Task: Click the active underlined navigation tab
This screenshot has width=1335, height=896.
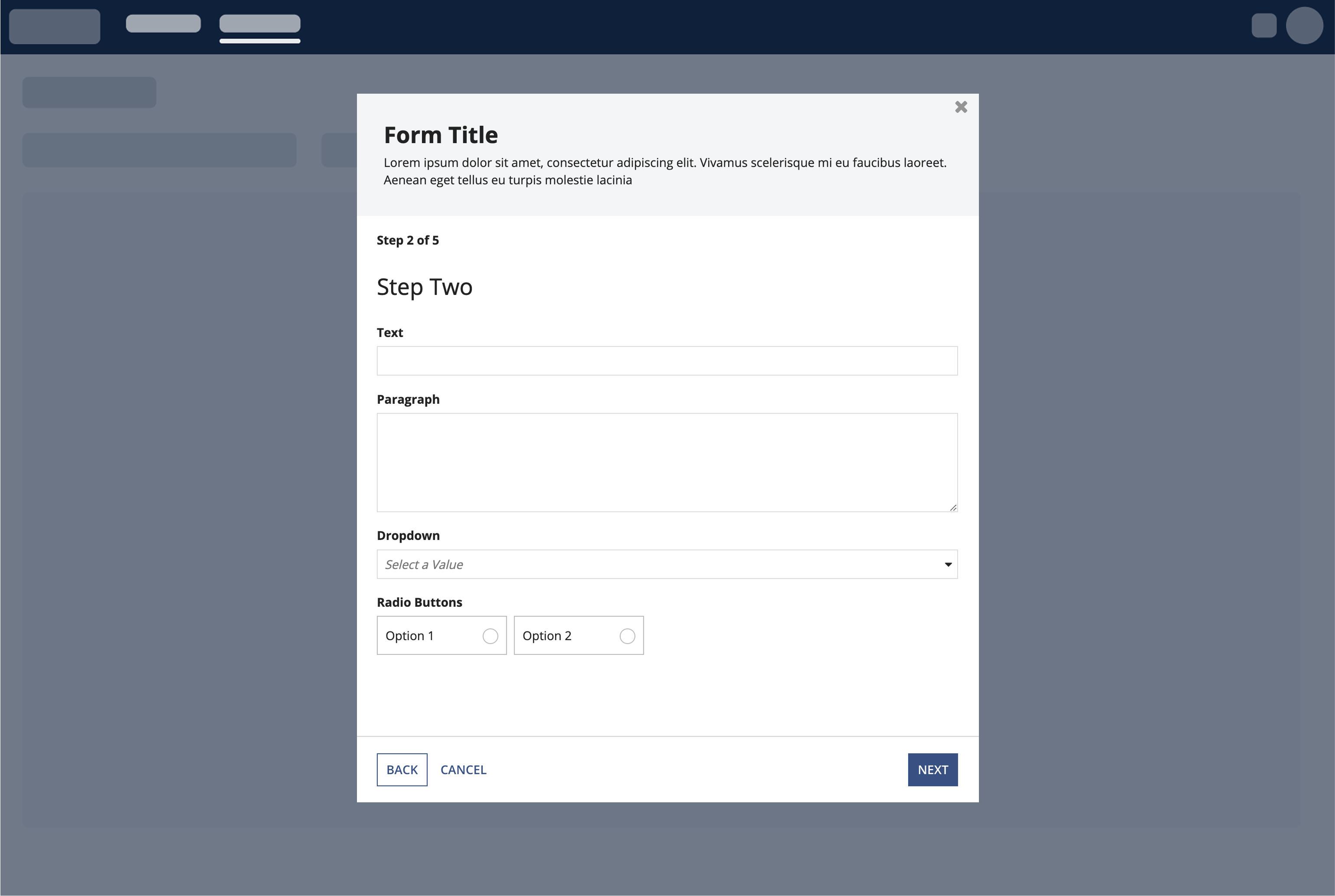Action: (260, 24)
